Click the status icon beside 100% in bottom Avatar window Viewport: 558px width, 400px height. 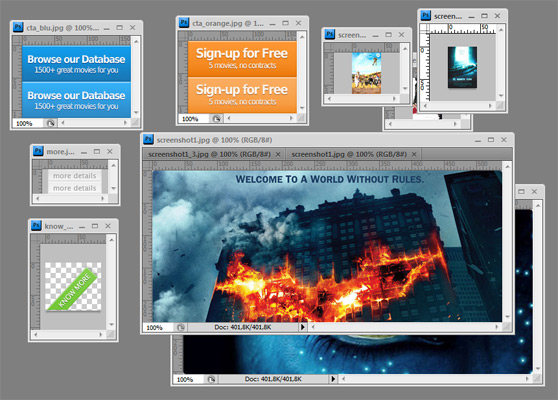pos(211,379)
